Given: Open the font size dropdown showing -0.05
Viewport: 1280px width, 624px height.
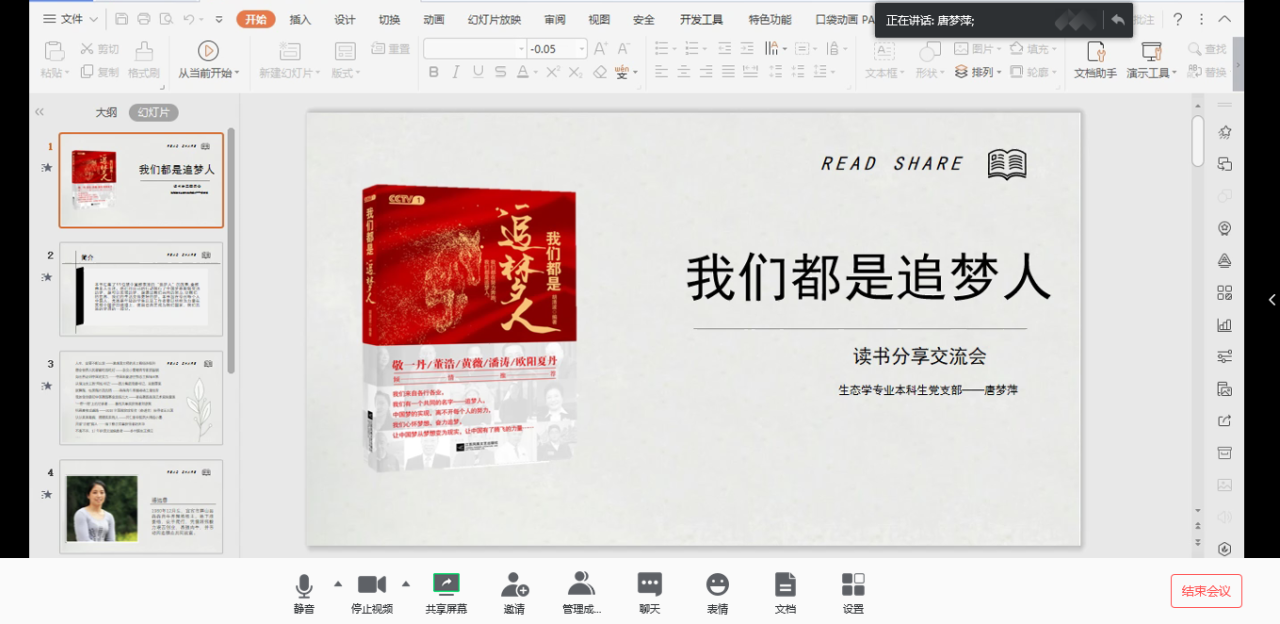Looking at the screenshot, I should (581, 49).
